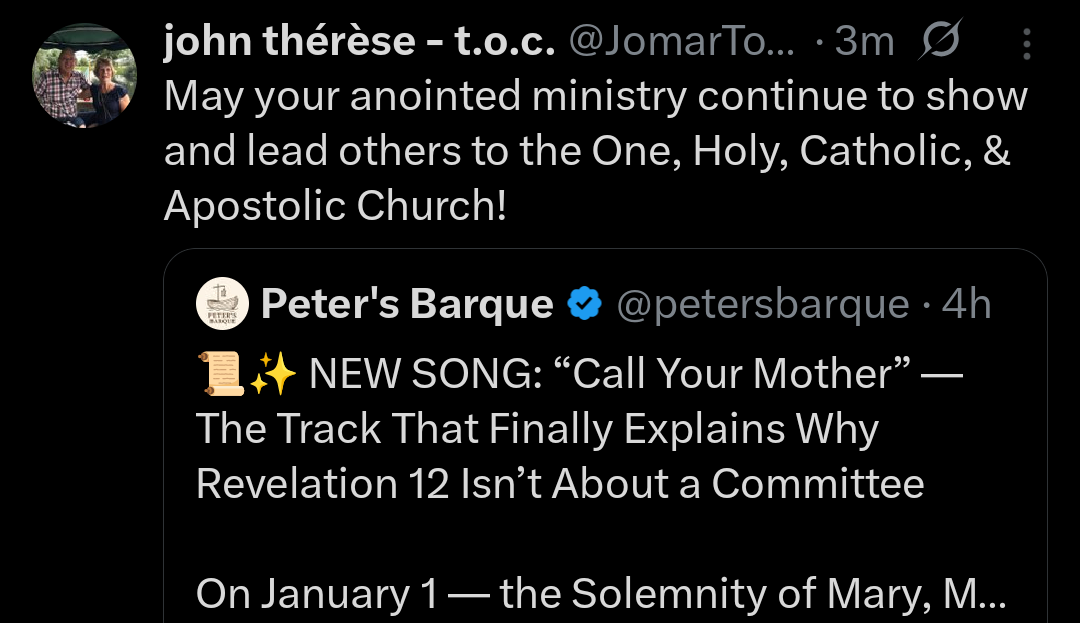Click "The Track That Finally Explains Why" line

coord(537,429)
